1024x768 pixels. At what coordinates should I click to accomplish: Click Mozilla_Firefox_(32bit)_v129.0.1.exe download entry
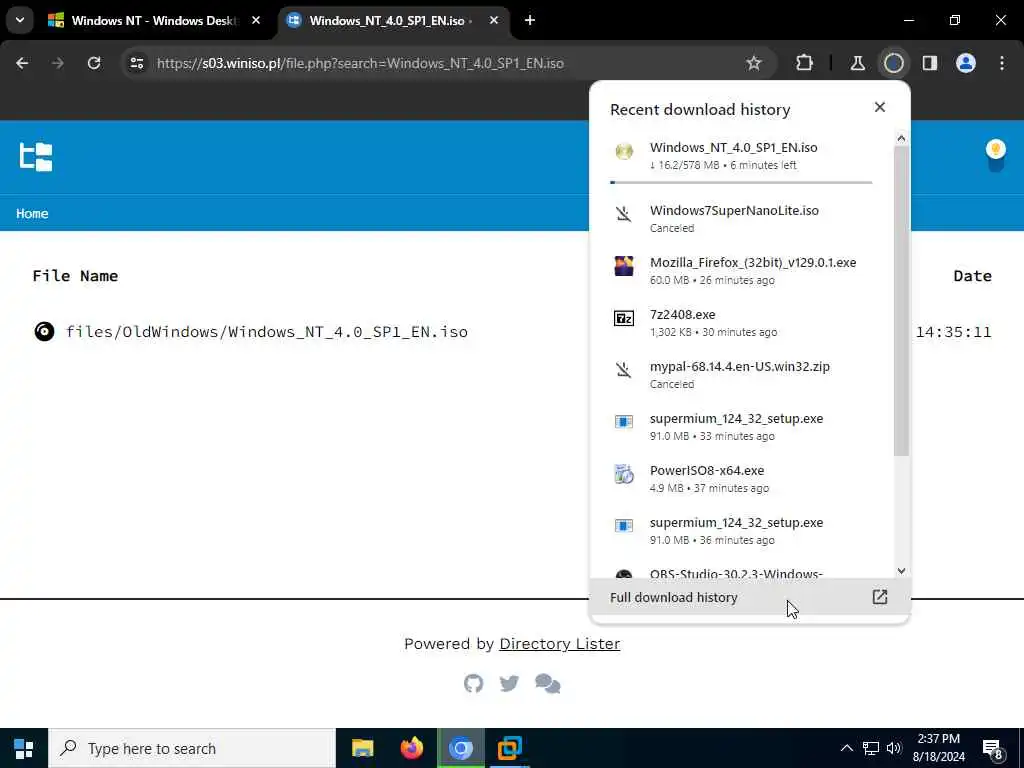point(741,270)
